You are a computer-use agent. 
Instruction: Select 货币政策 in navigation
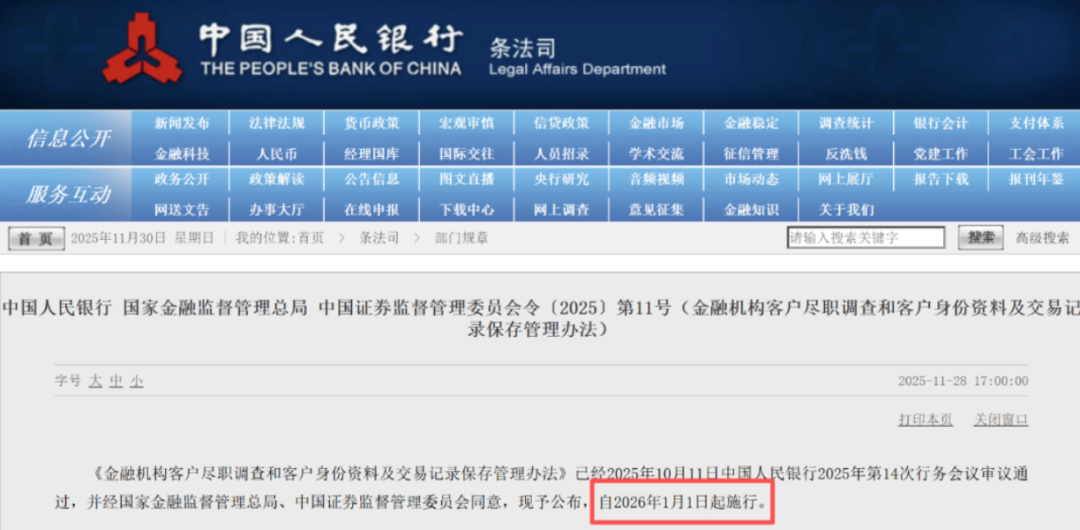pos(372,124)
